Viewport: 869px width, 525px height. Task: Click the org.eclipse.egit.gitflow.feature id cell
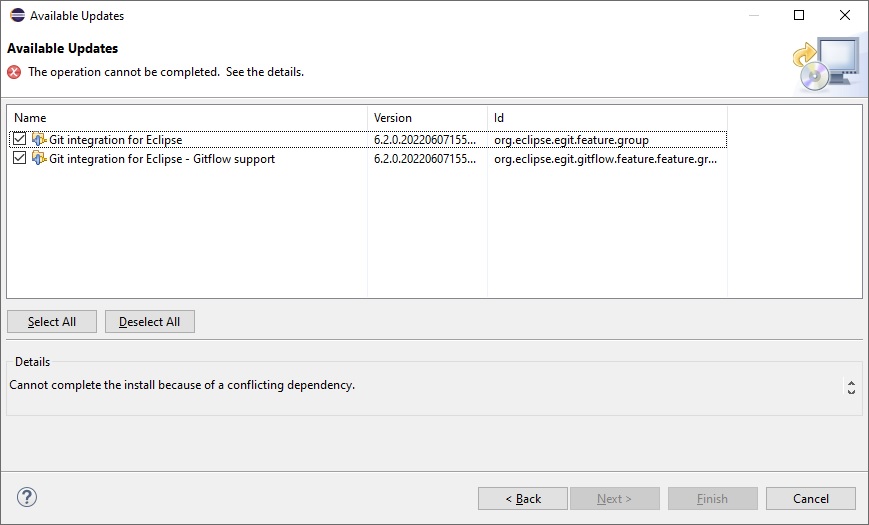click(605, 159)
